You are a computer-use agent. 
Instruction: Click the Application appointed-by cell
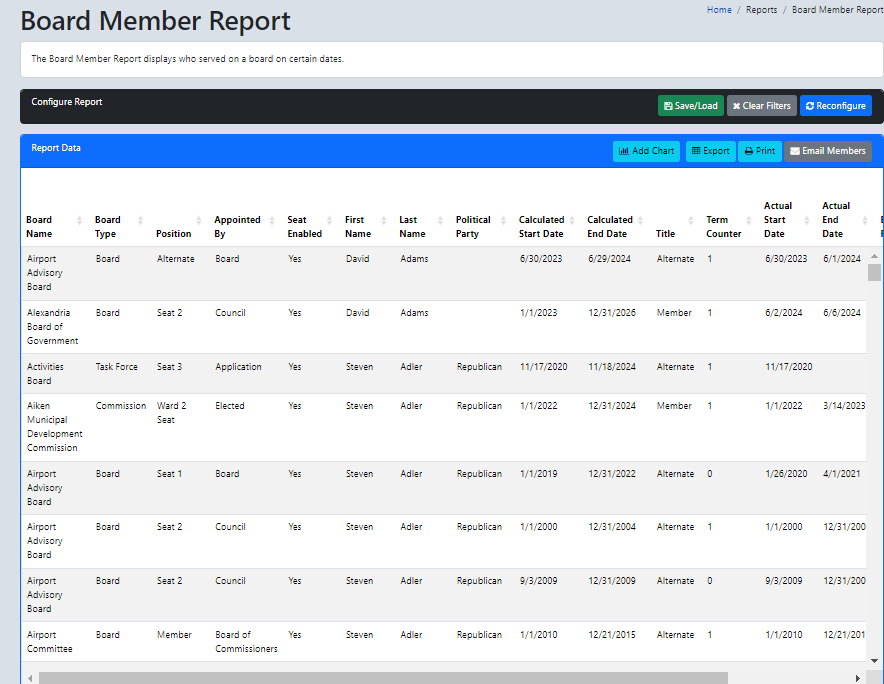click(x=238, y=367)
